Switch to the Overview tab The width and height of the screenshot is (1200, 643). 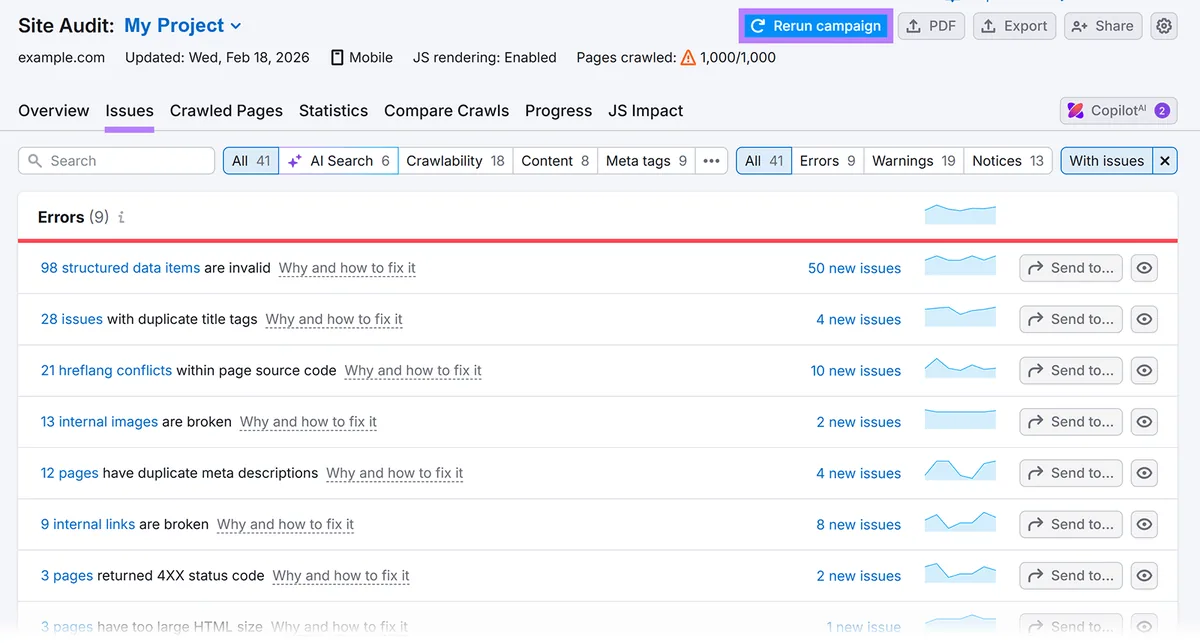54,111
